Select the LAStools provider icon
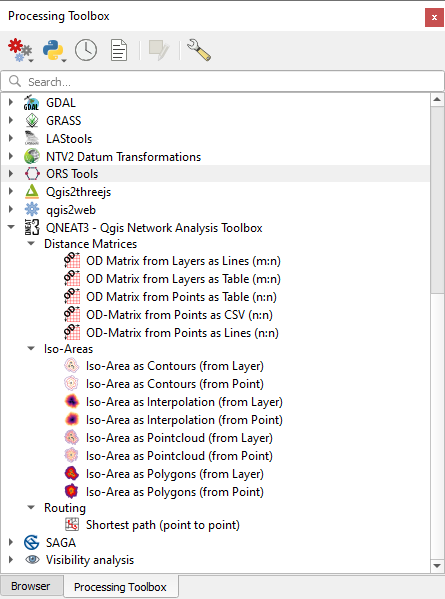The image size is (445, 599). click(32, 139)
